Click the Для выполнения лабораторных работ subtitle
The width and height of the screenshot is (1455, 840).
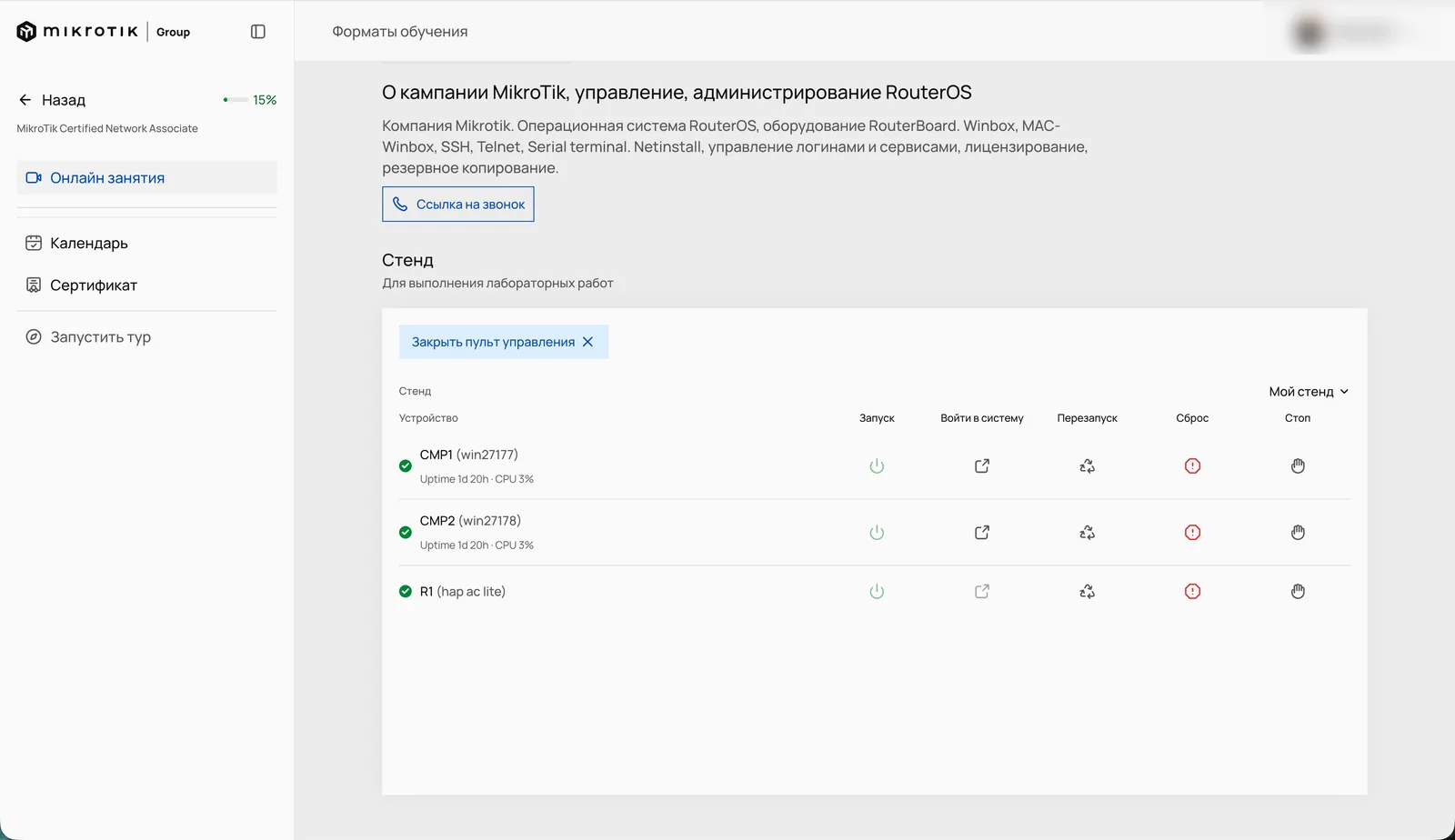pyautogui.click(x=497, y=284)
